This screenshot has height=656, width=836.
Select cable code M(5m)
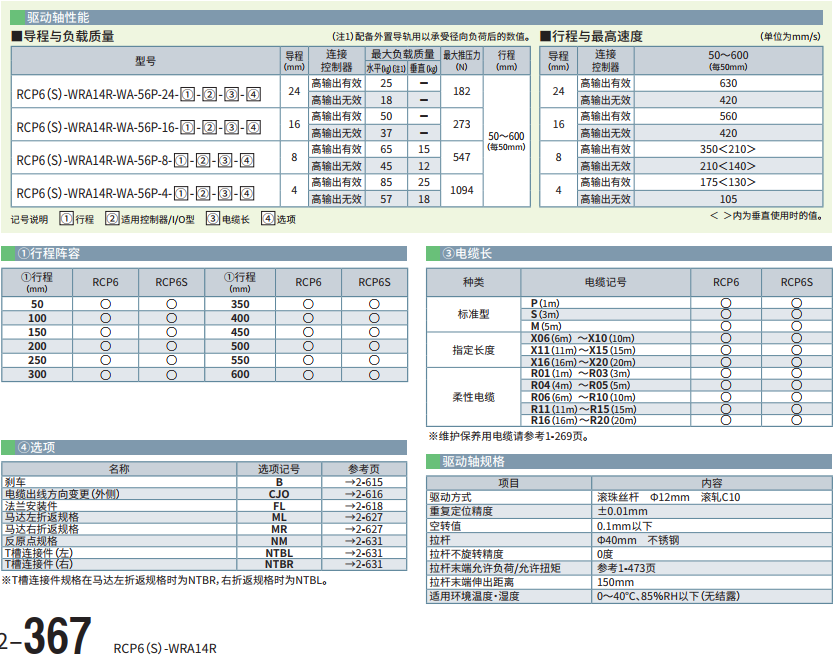pyautogui.click(x=546, y=326)
